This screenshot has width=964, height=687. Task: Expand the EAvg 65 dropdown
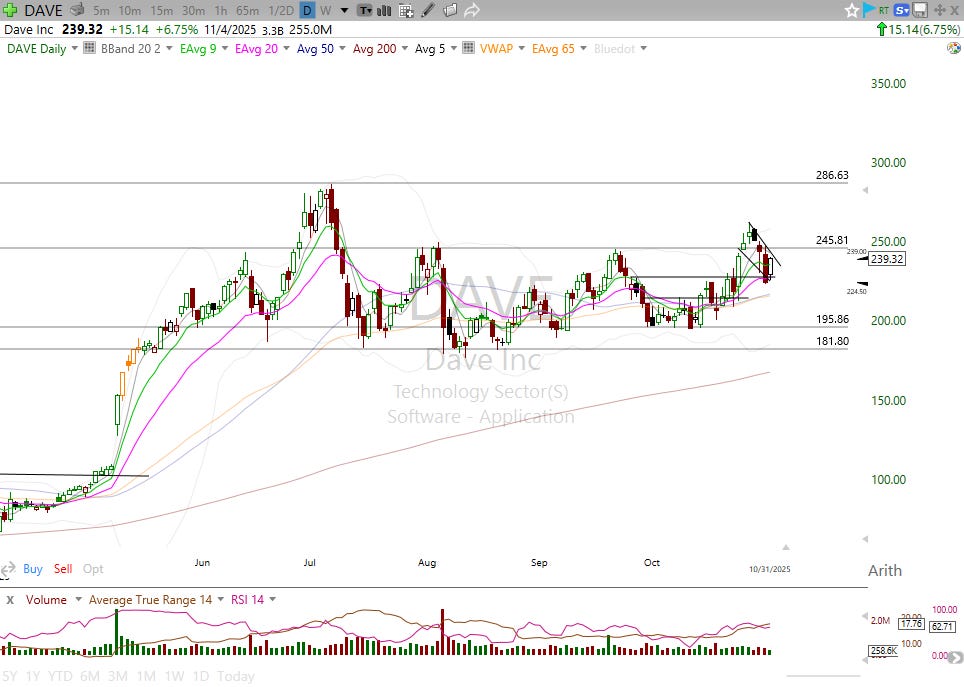pos(583,48)
